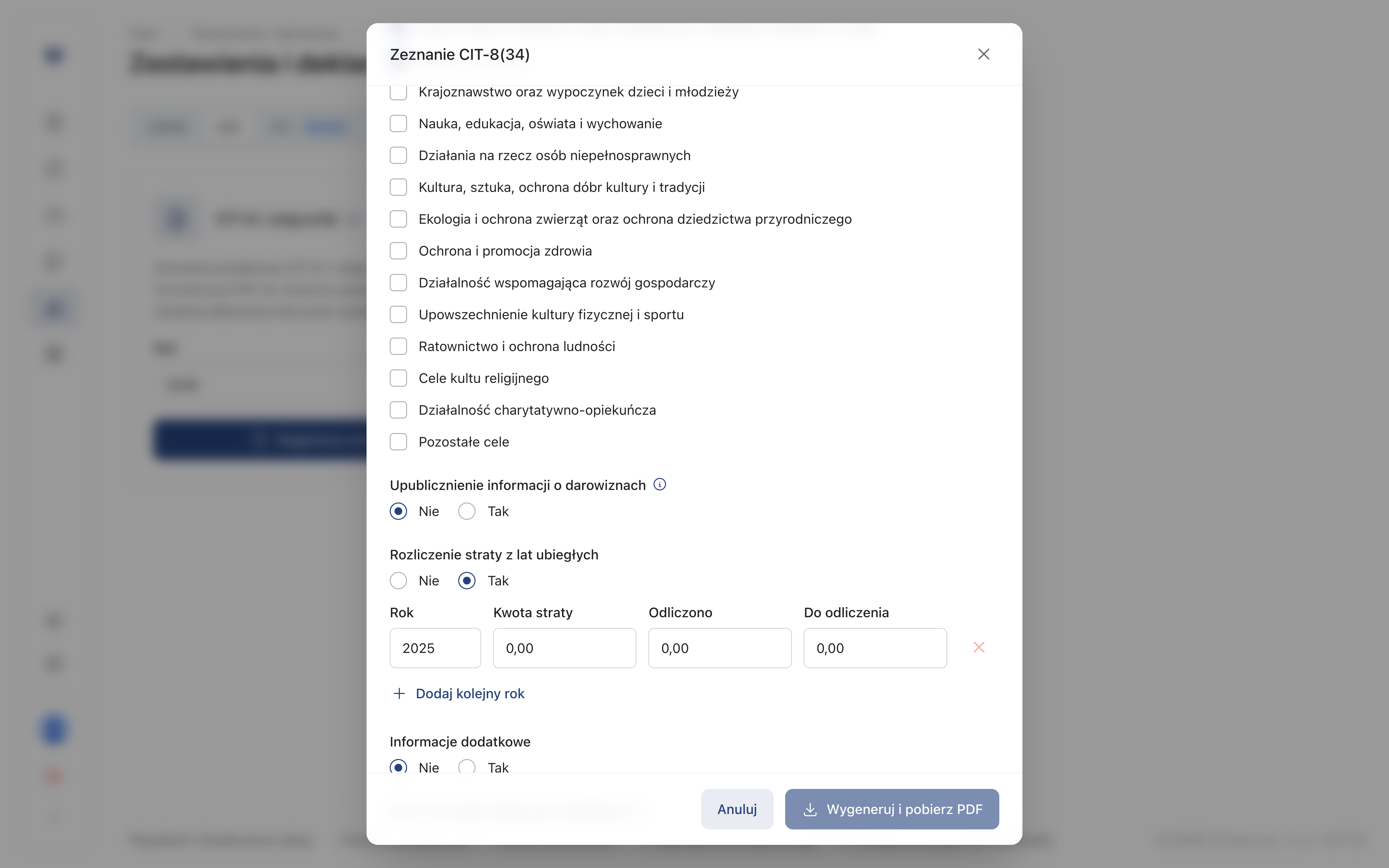The height and width of the screenshot is (868, 1389).
Task: Check Nauka, edukacja, oświata i wychowanie
Action: click(398, 123)
